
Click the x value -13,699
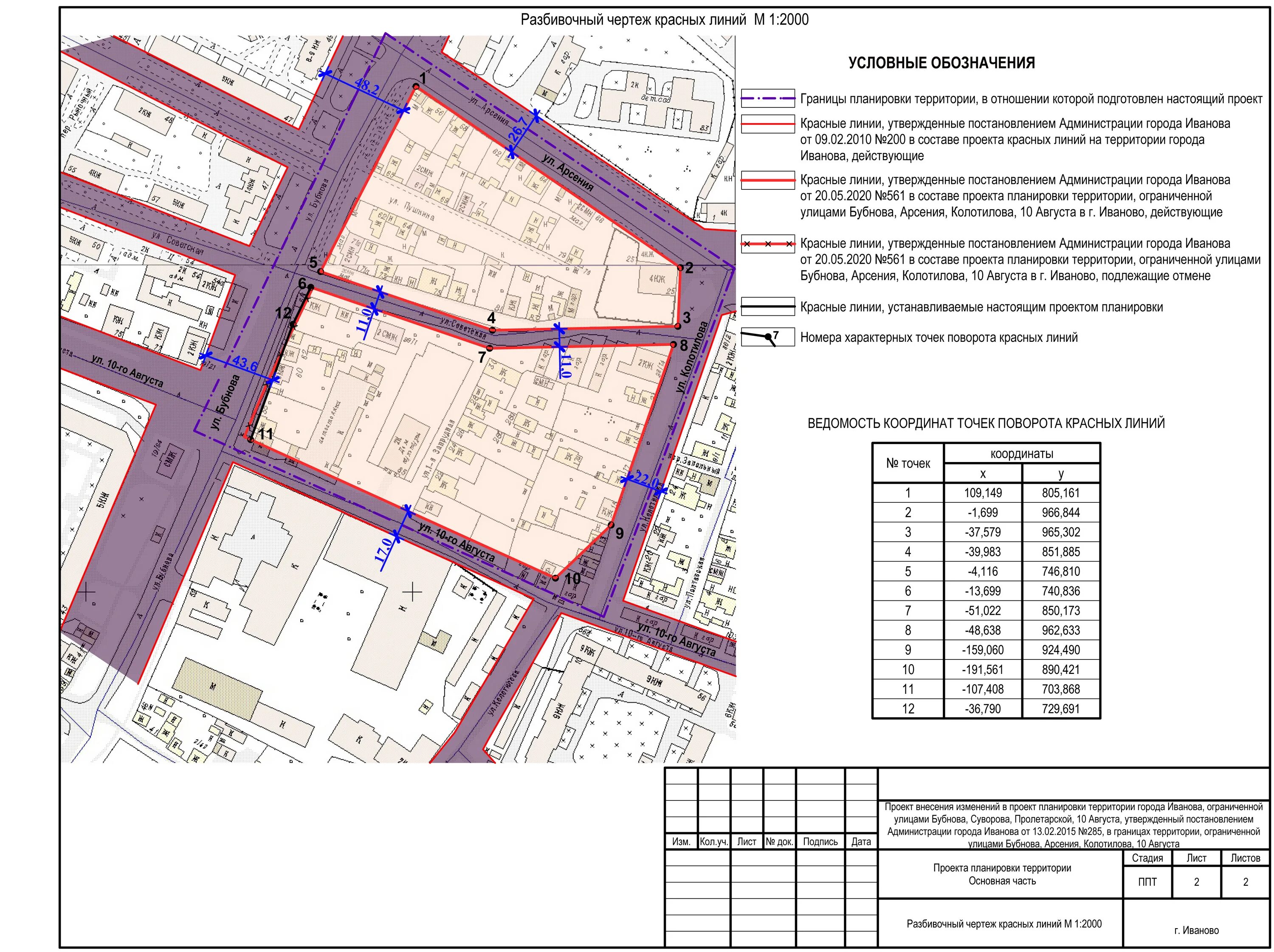[983, 591]
